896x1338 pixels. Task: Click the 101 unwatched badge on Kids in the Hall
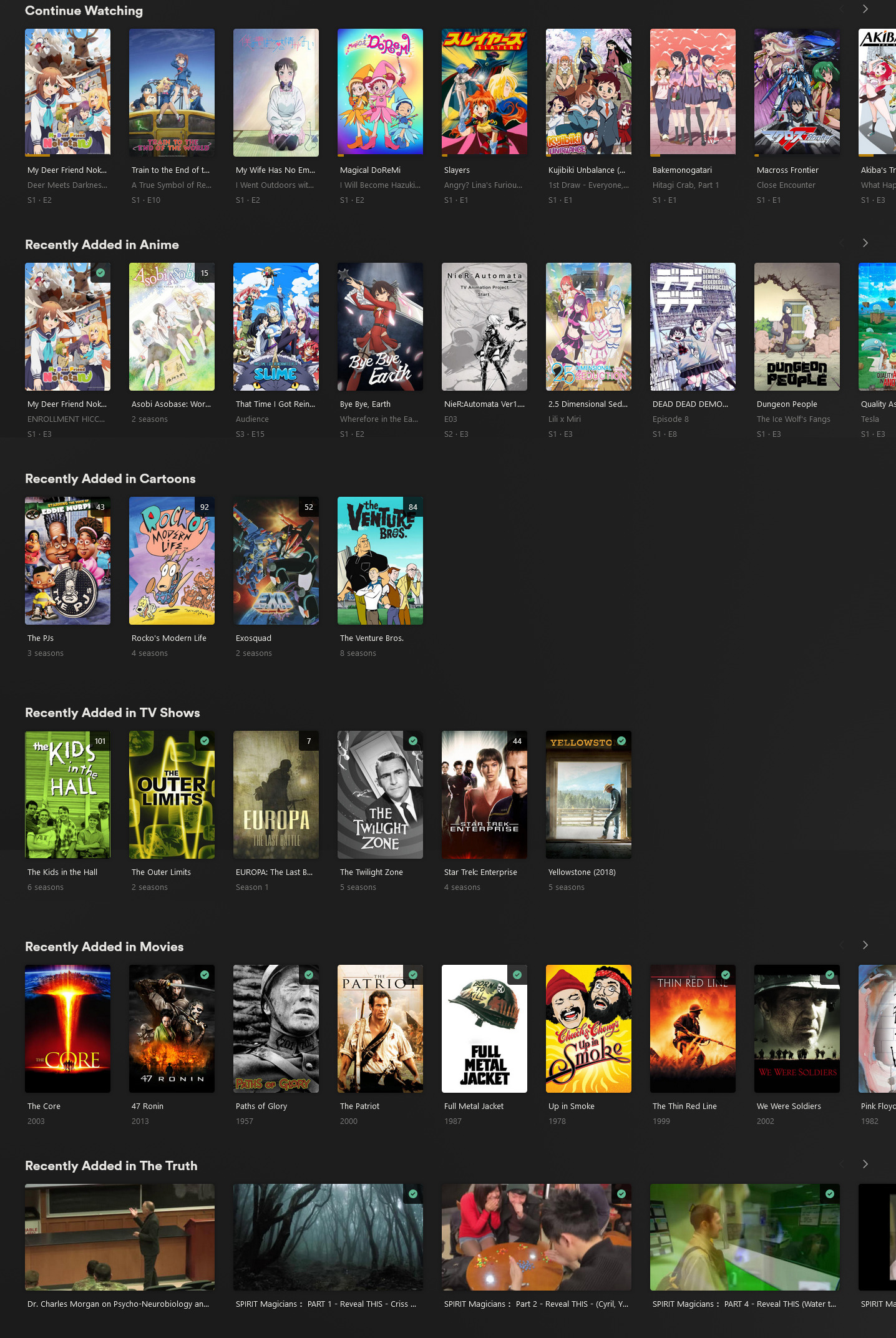click(x=100, y=741)
